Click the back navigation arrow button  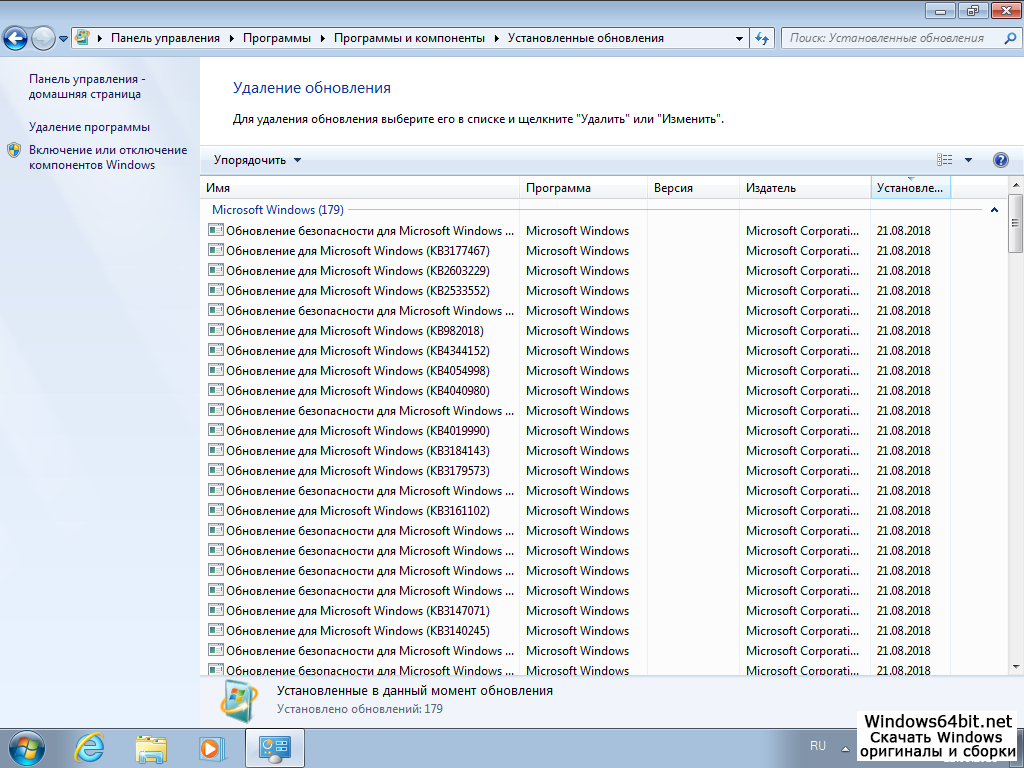pos(15,38)
